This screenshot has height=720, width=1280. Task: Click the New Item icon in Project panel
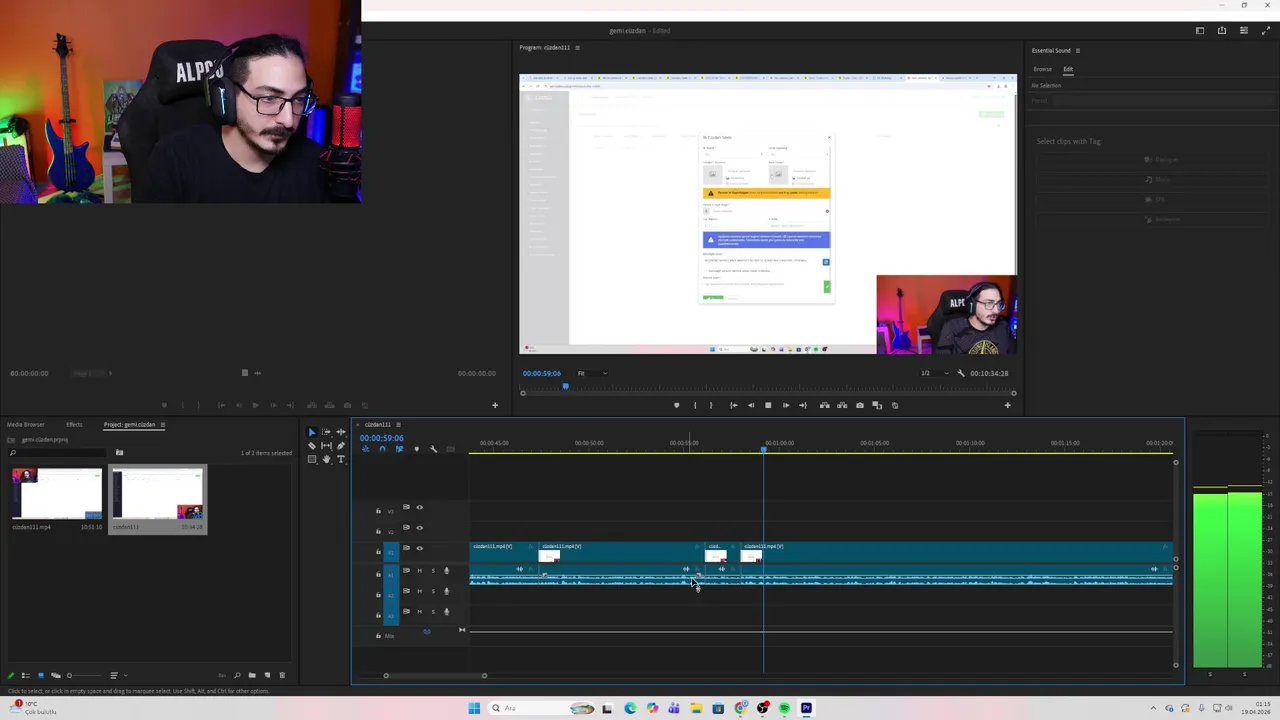coord(267,675)
